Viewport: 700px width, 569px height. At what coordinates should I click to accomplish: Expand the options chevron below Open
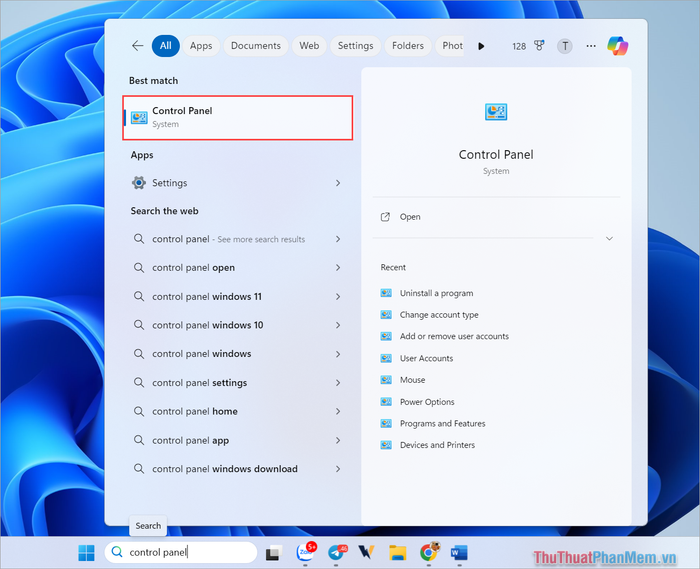click(x=609, y=238)
